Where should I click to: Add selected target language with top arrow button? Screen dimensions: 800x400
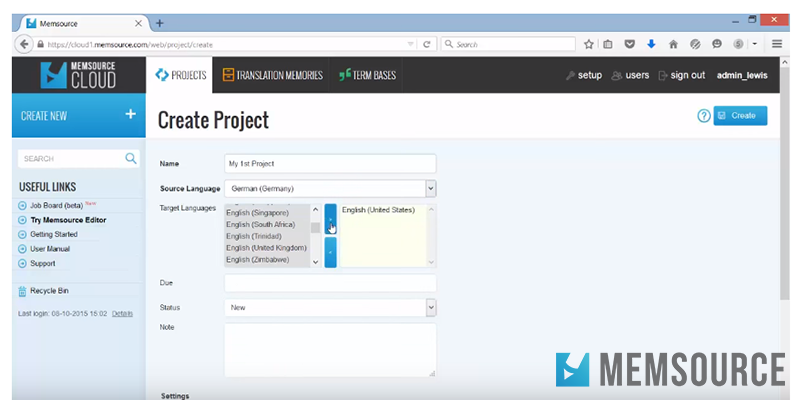(x=330, y=220)
